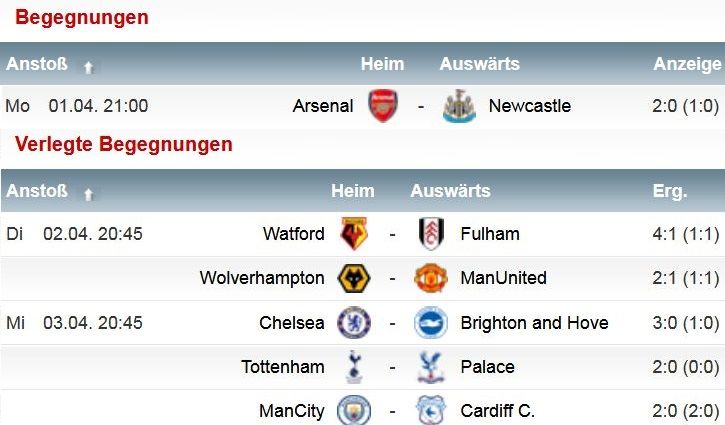This screenshot has height=425, width=725.
Task: Open the Tottenham cockerel logo
Action: click(x=354, y=367)
